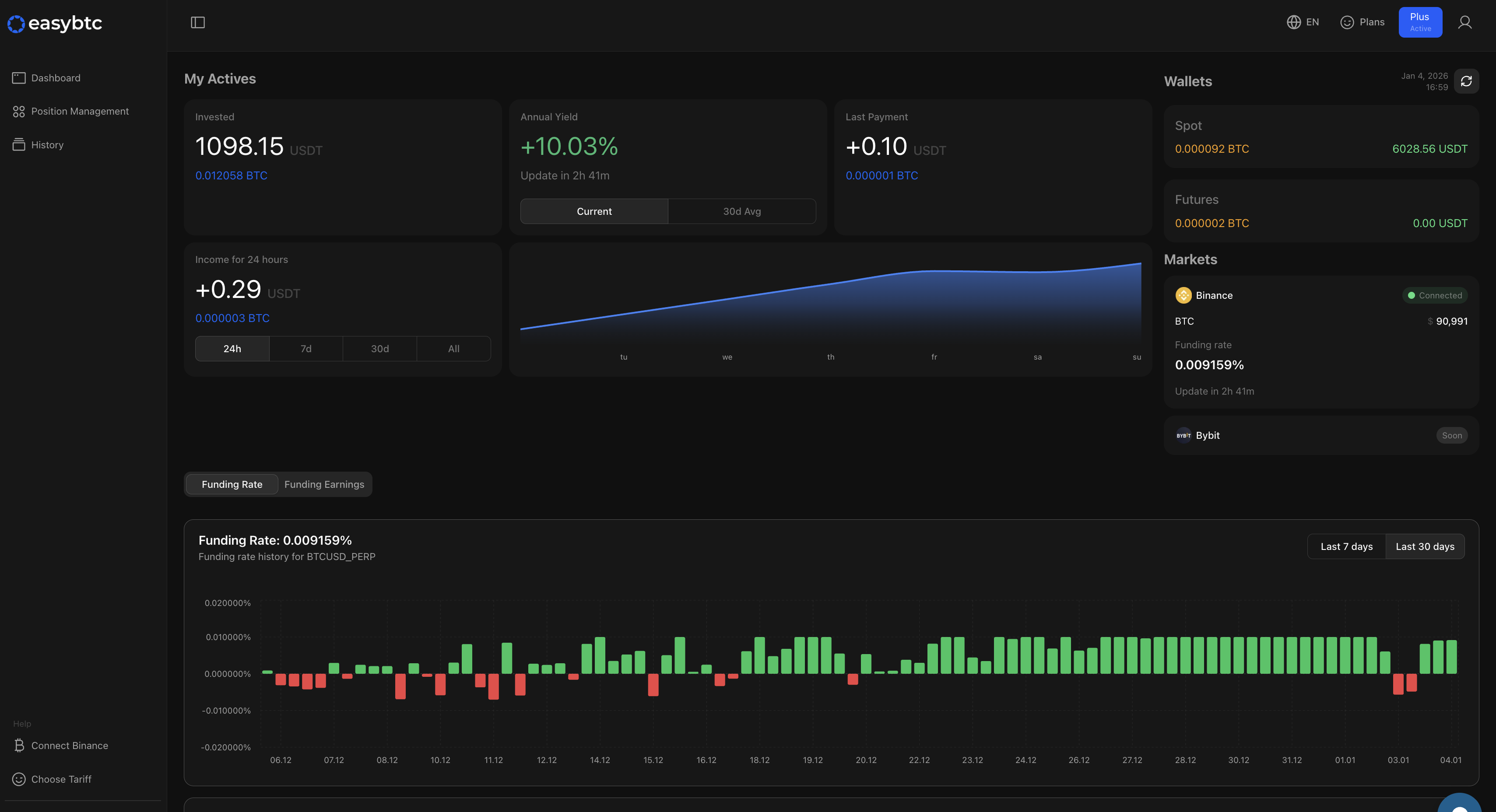The height and width of the screenshot is (812, 1496).
Task: Select the Funding Rate tab
Action: 232,484
